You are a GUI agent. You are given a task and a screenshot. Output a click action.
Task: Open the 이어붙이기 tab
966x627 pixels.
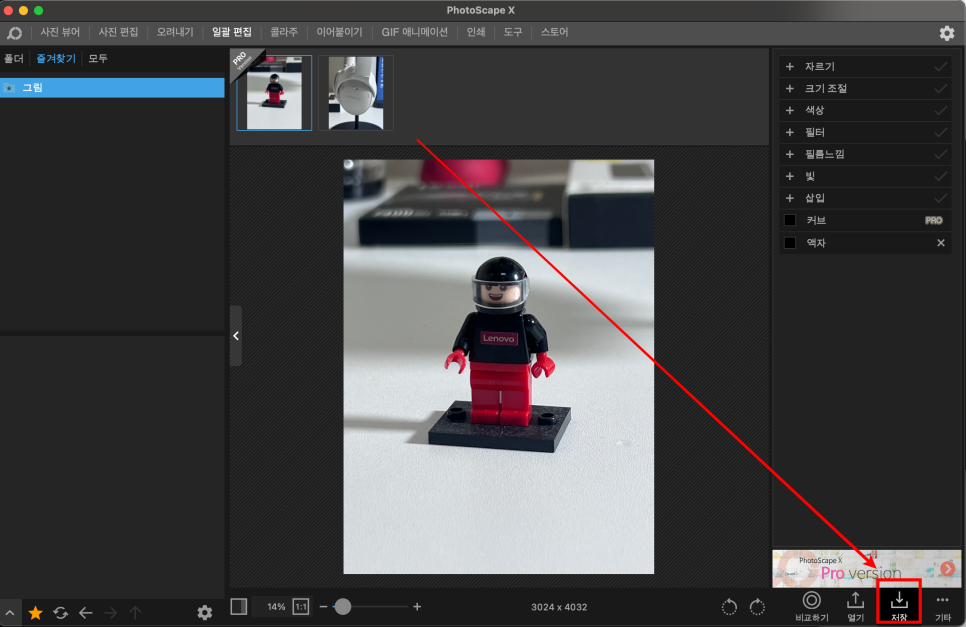339,32
